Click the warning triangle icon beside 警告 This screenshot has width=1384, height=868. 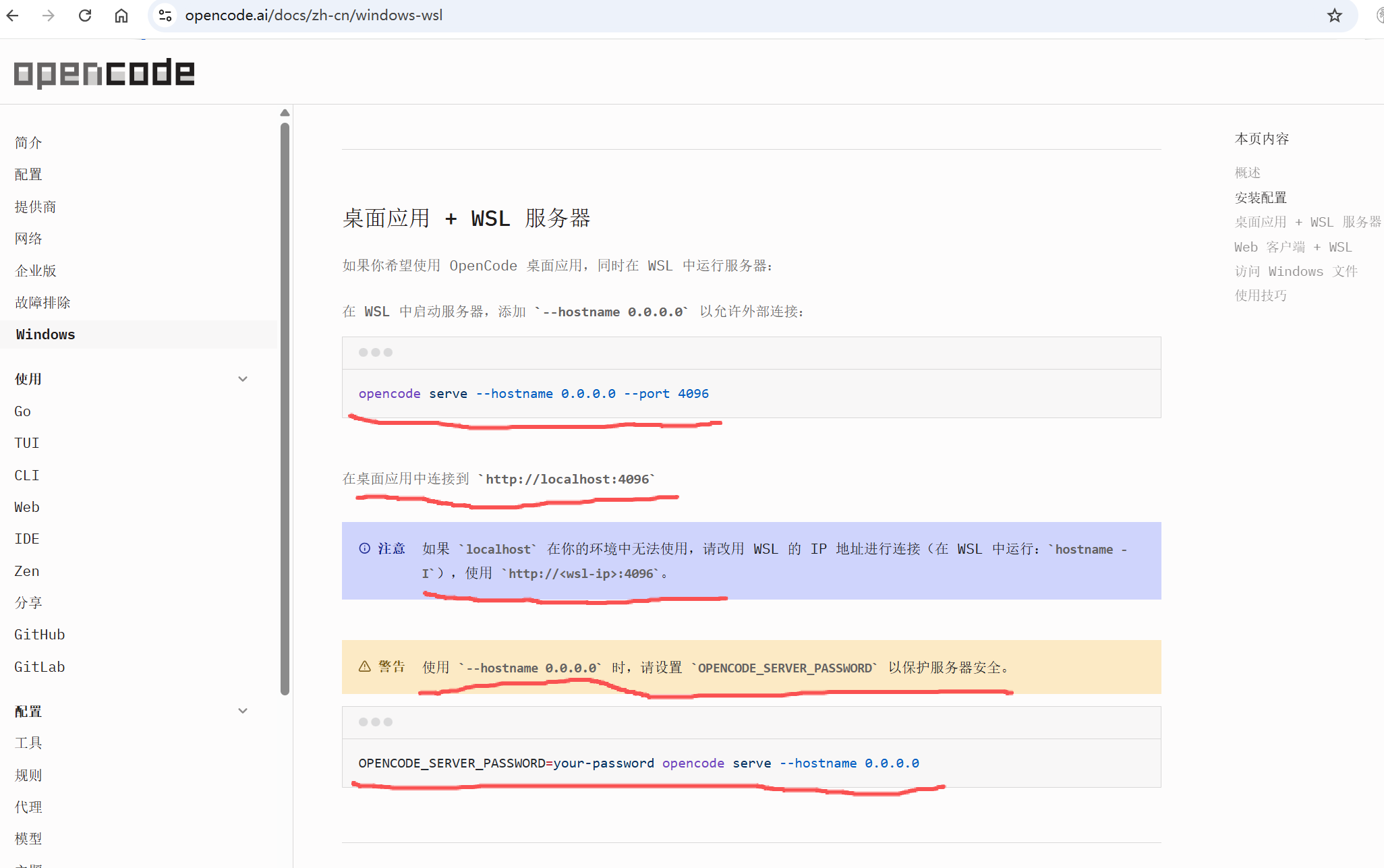coord(365,667)
